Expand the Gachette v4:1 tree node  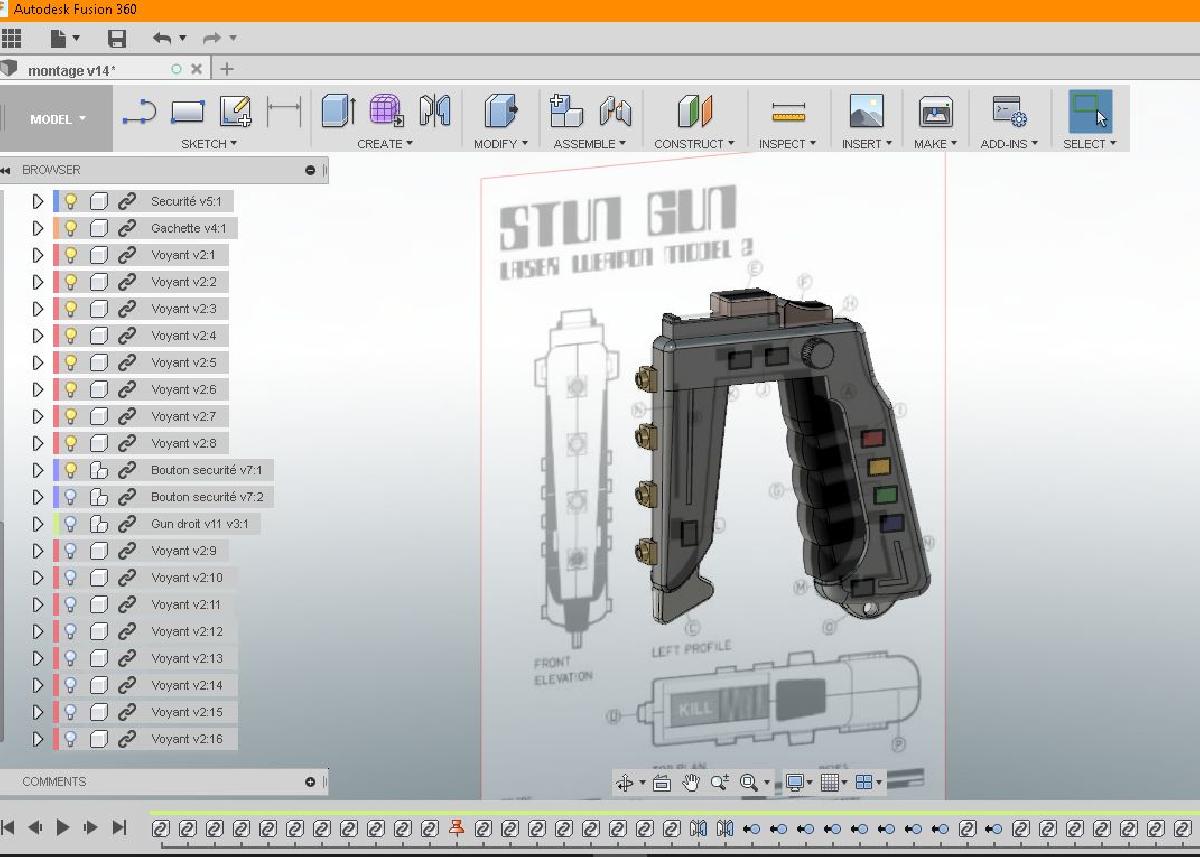[38, 228]
